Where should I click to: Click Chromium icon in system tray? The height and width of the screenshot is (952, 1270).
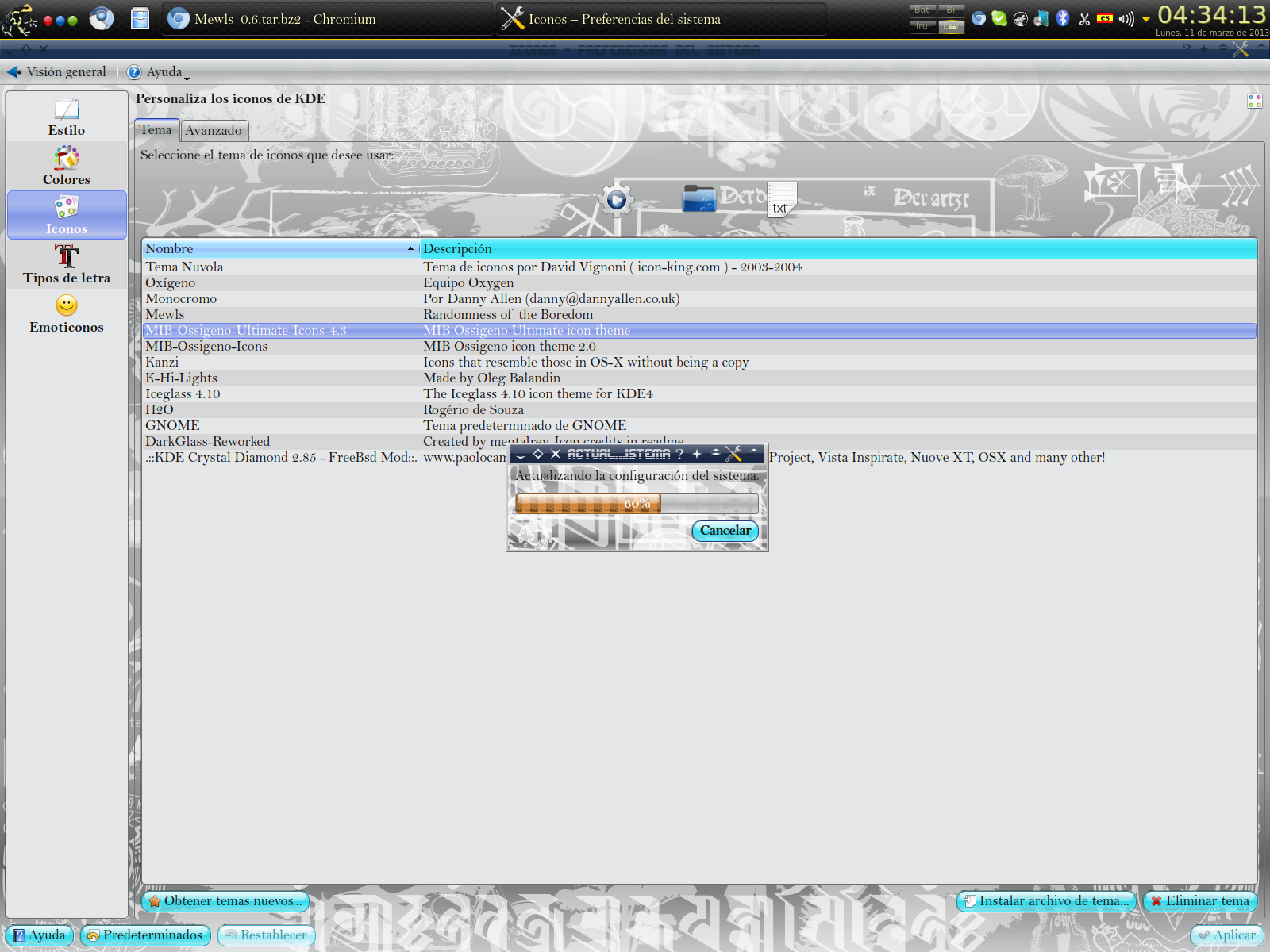pos(979,18)
